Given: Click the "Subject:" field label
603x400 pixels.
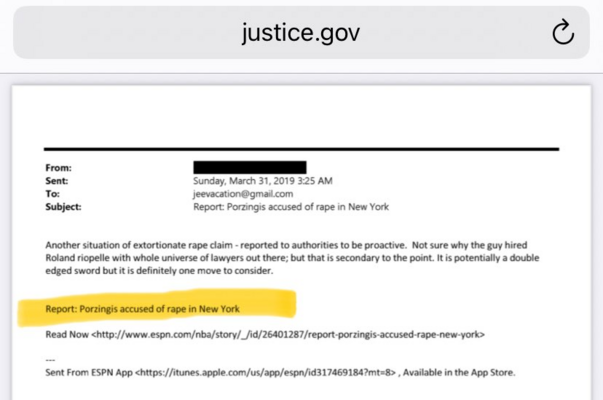Looking at the screenshot, I should tap(63, 207).
